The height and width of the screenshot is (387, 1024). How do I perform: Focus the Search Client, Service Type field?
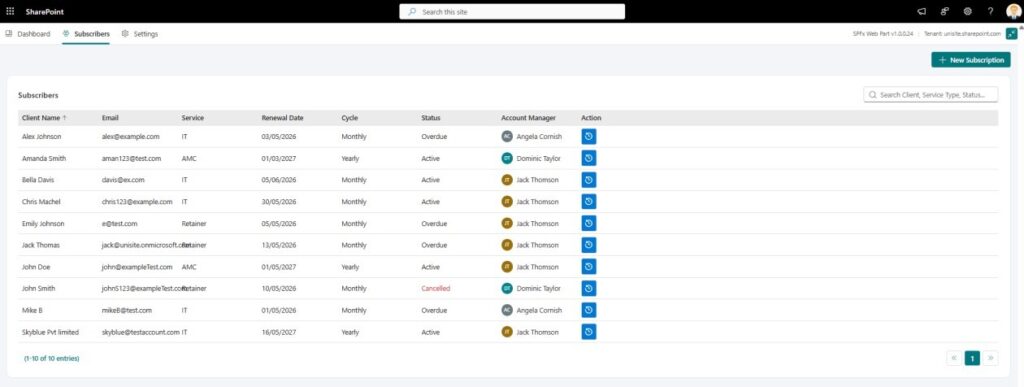click(x=931, y=95)
